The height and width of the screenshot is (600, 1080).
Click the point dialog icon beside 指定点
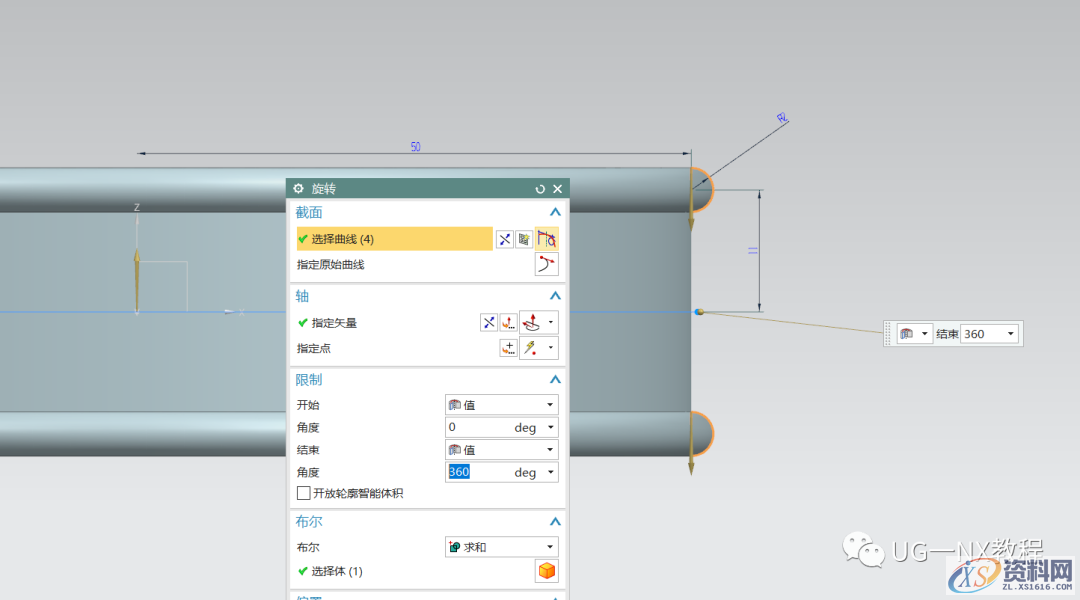click(x=509, y=348)
